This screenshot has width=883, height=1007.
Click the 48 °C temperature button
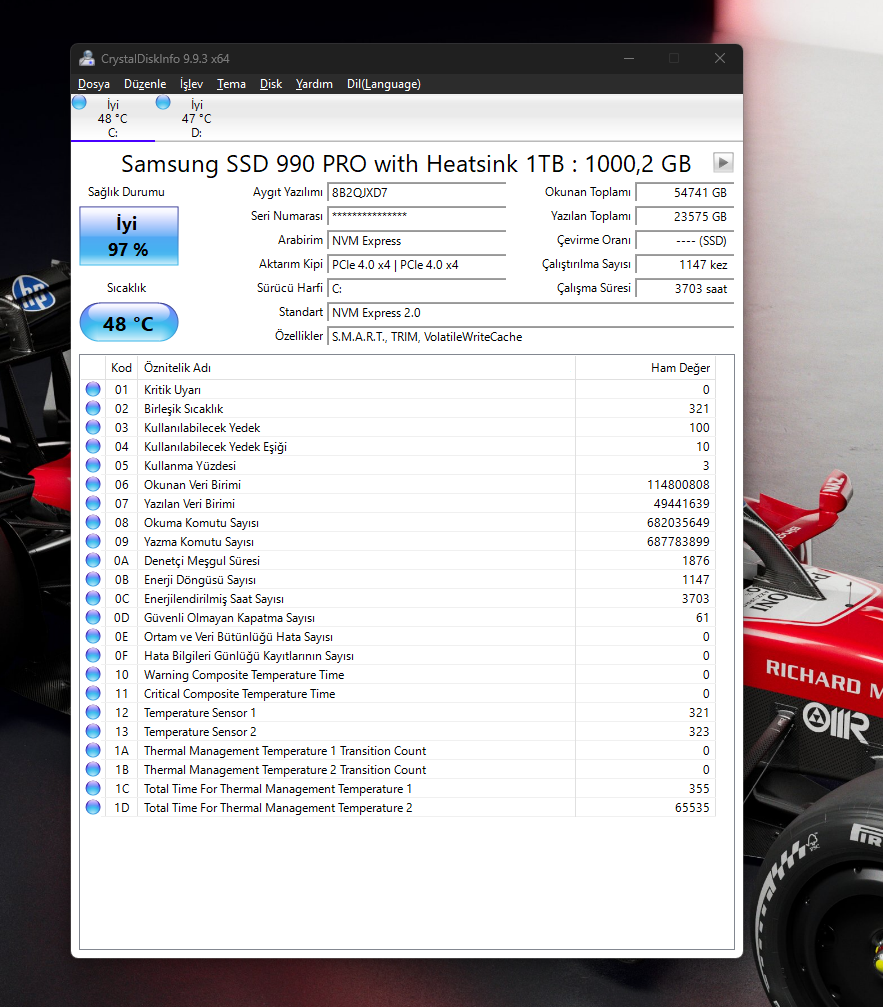(128, 322)
